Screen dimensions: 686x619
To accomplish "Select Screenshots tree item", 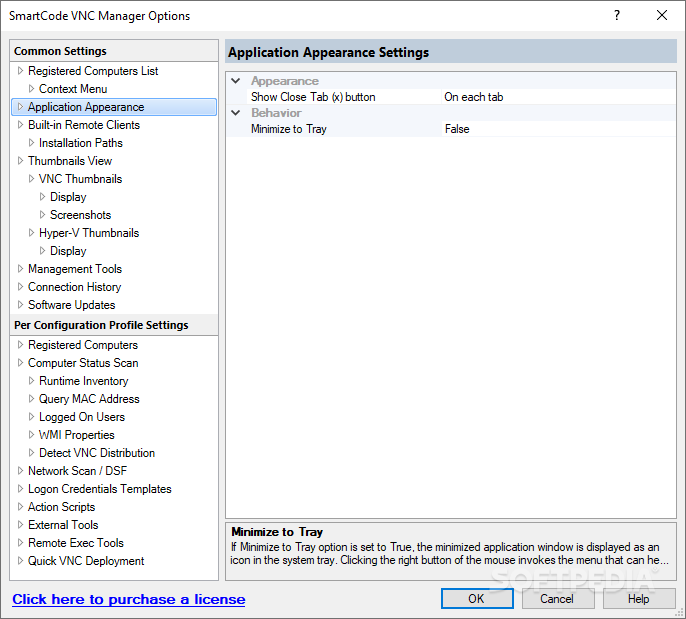I will [80, 215].
